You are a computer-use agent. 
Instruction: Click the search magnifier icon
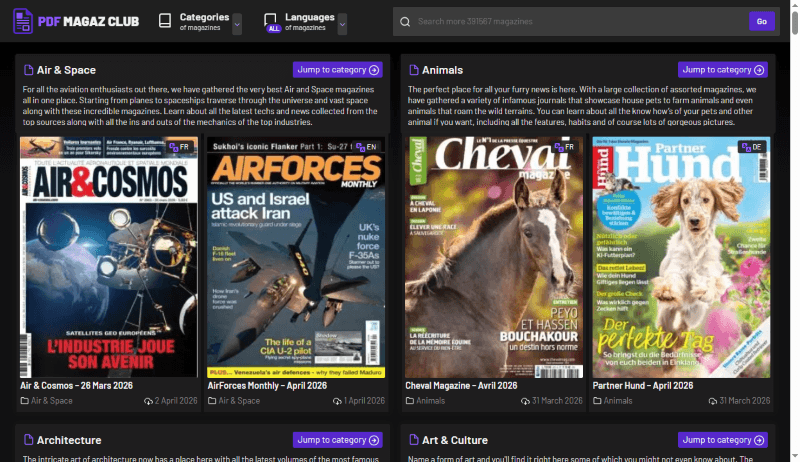pyautogui.click(x=405, y=21)
